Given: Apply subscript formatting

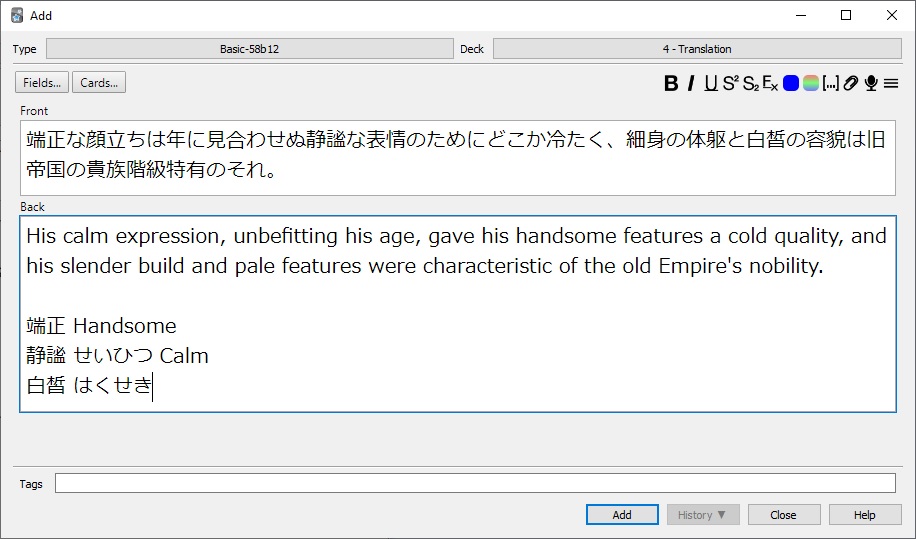Looking at the screenshot, I should (x=750, y=84).
